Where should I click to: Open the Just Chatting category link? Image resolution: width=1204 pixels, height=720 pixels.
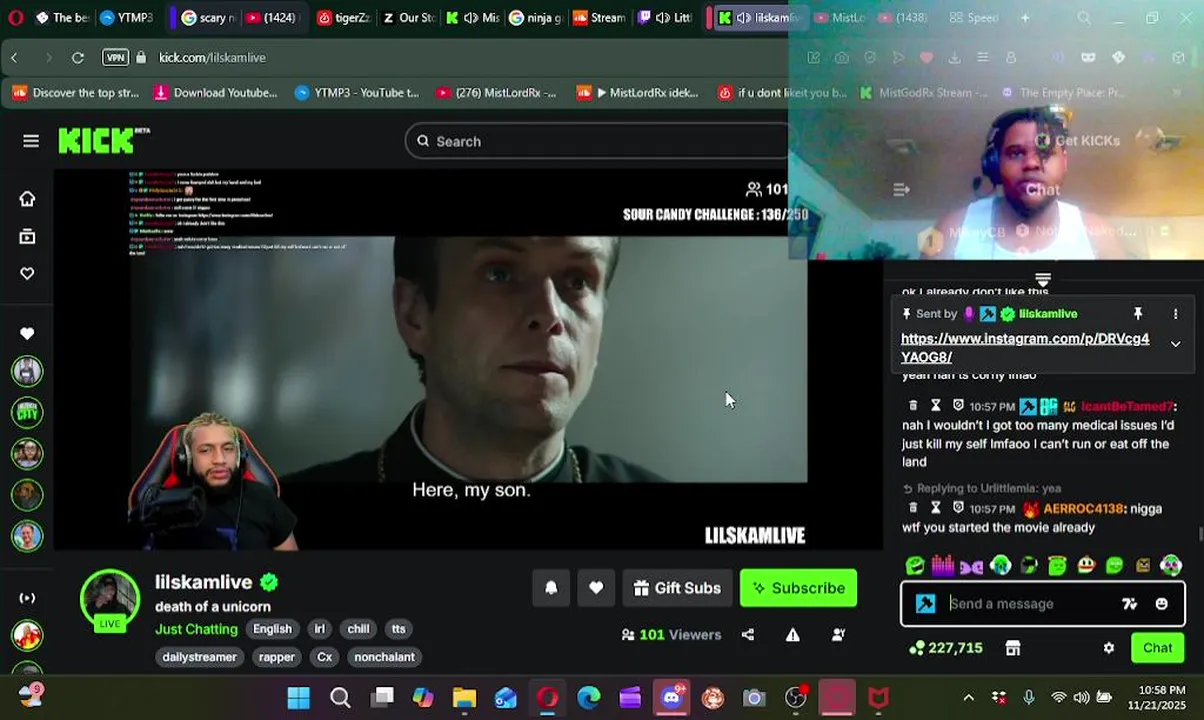click(x=196, y=629)
